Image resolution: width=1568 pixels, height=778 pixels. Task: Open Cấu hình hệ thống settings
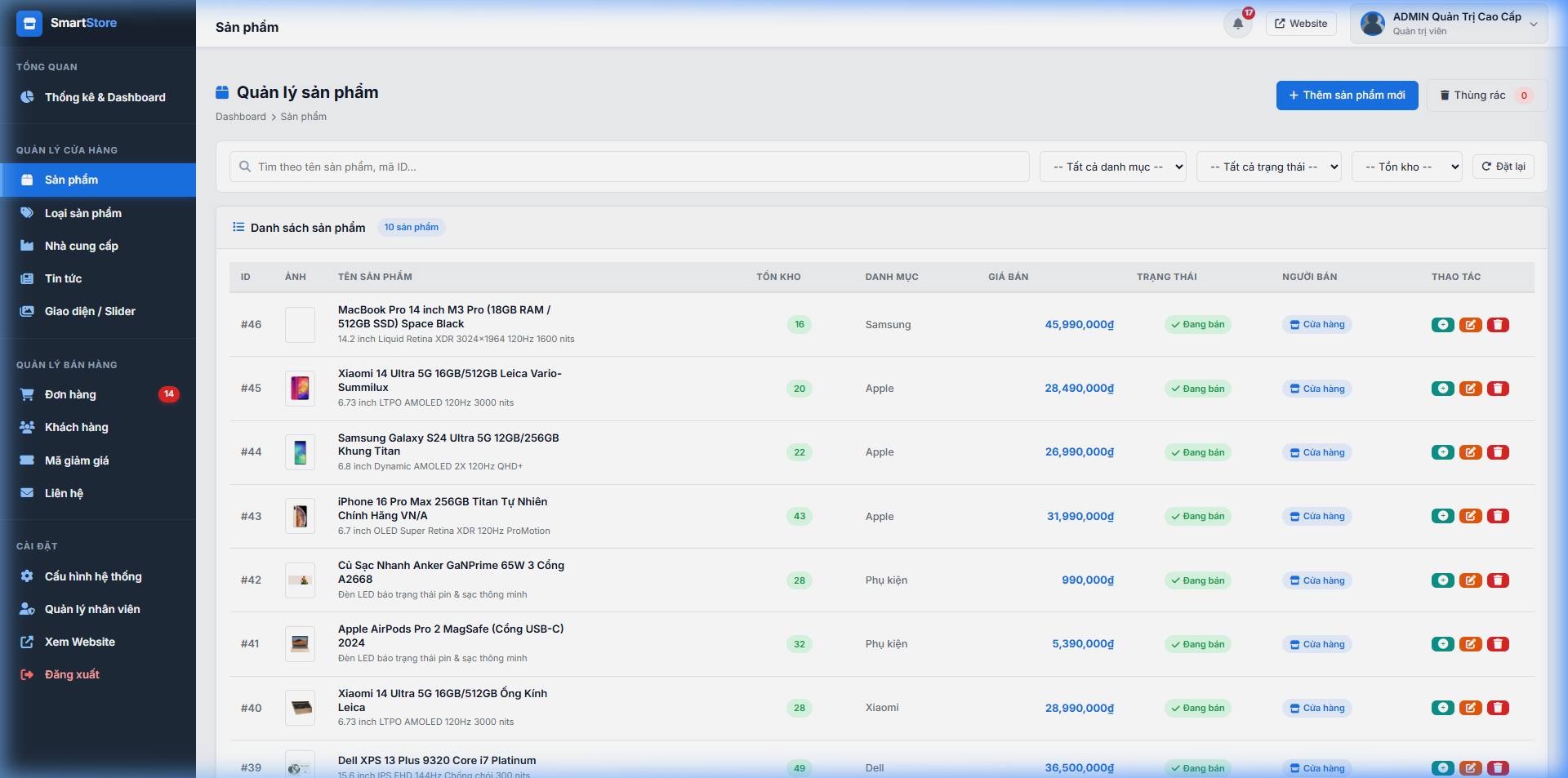[x=98, y=576]
